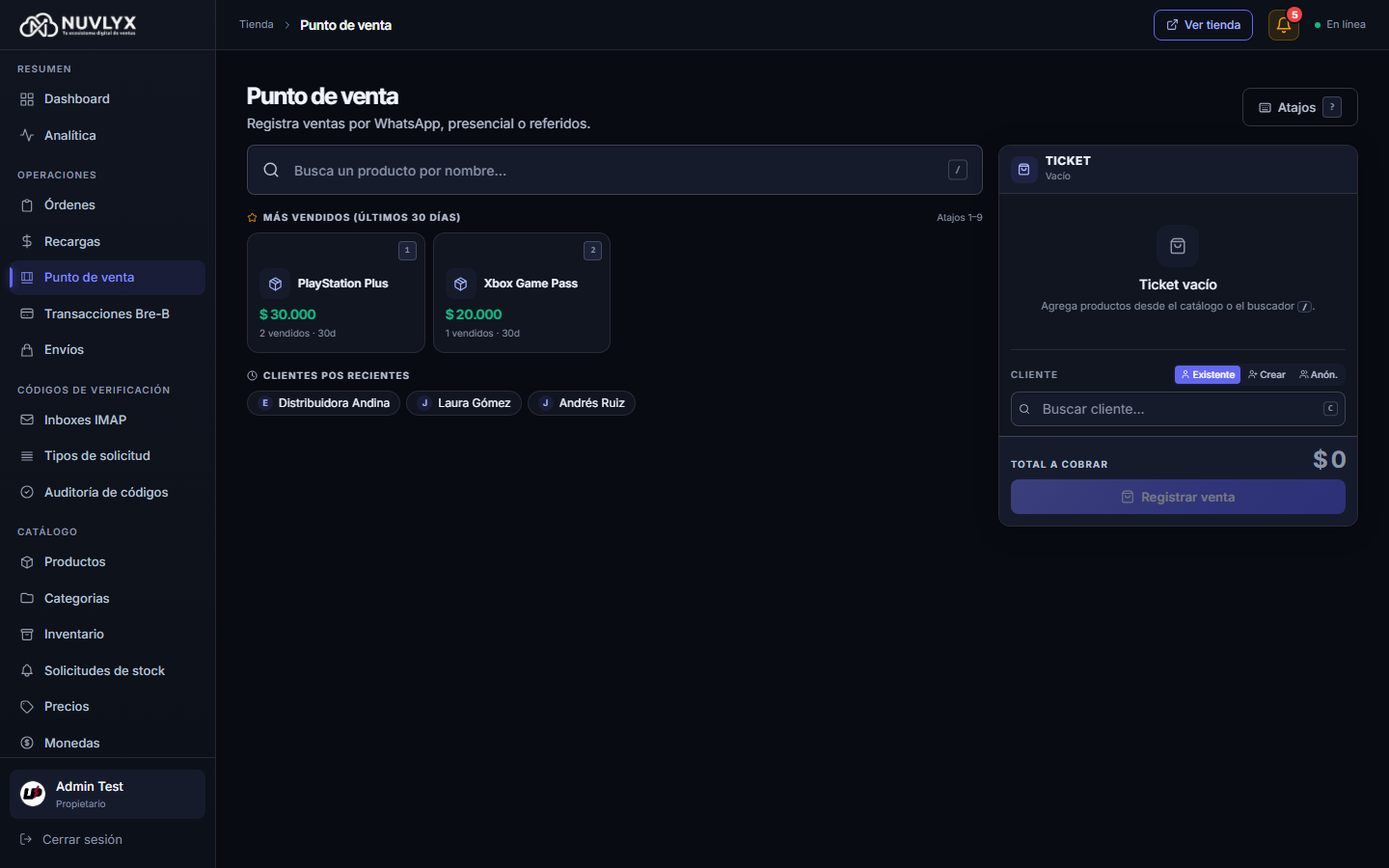Click the Ver tienda button

coord(1203,25)
